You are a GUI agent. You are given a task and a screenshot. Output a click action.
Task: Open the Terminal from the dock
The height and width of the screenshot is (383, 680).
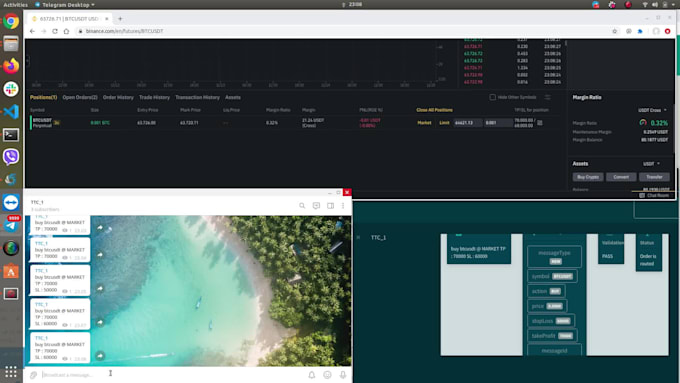coord(11,134)
